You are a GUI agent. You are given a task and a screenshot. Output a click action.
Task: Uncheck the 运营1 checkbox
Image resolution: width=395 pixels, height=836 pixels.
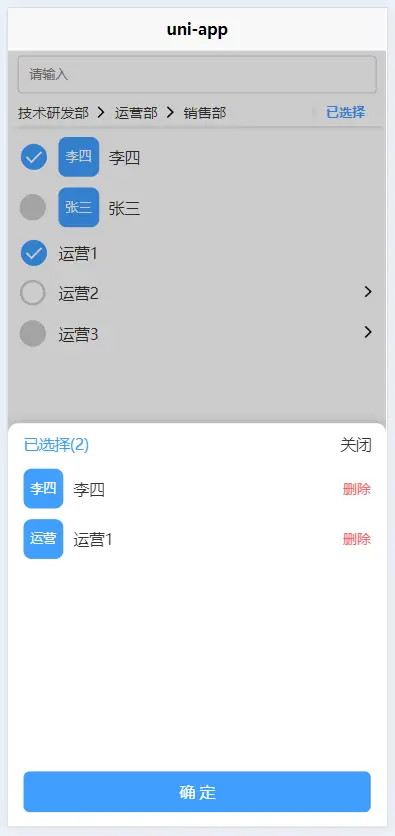[34, 253]
